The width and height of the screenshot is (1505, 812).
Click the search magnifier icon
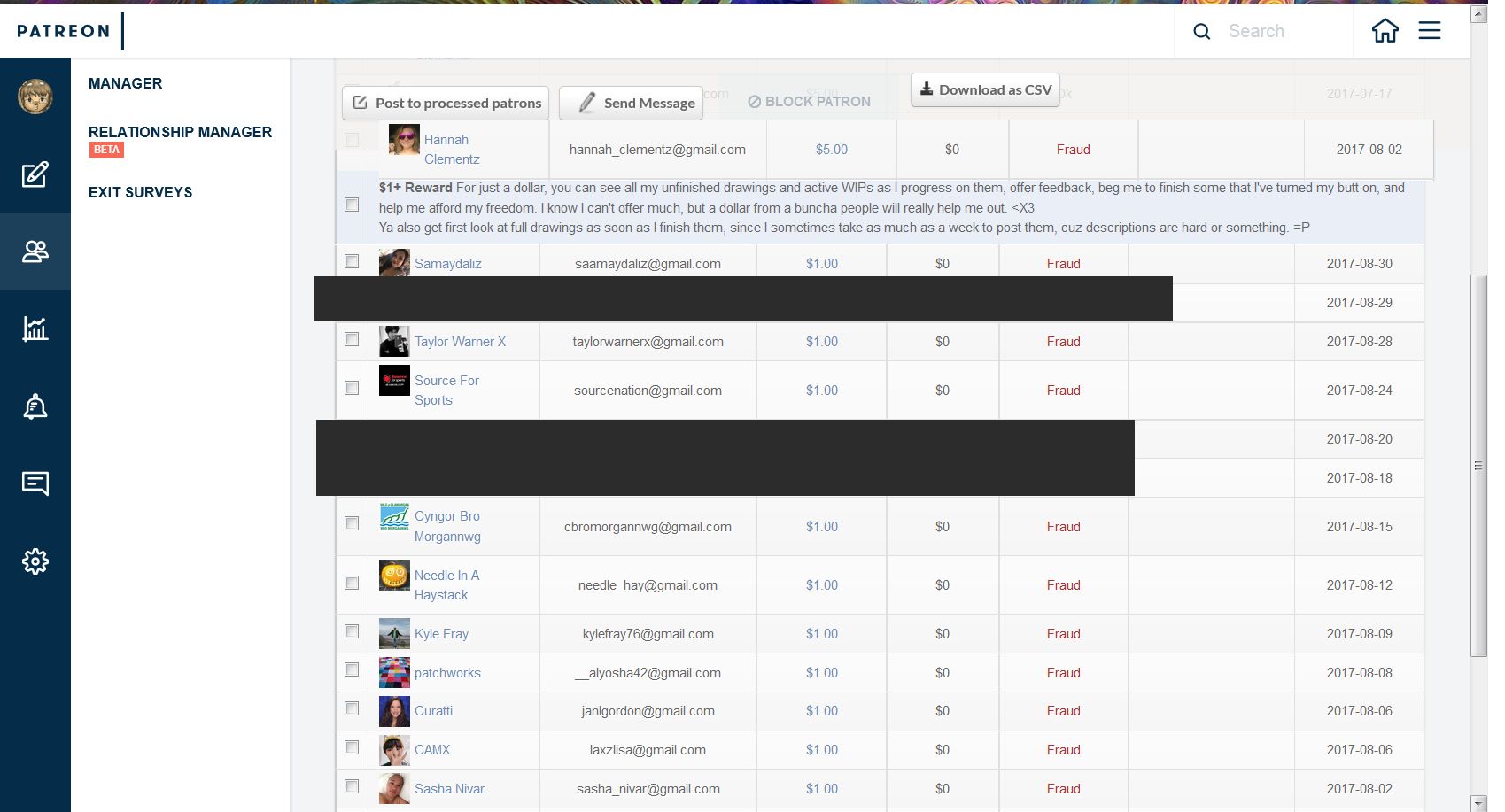click(1202, 32)
